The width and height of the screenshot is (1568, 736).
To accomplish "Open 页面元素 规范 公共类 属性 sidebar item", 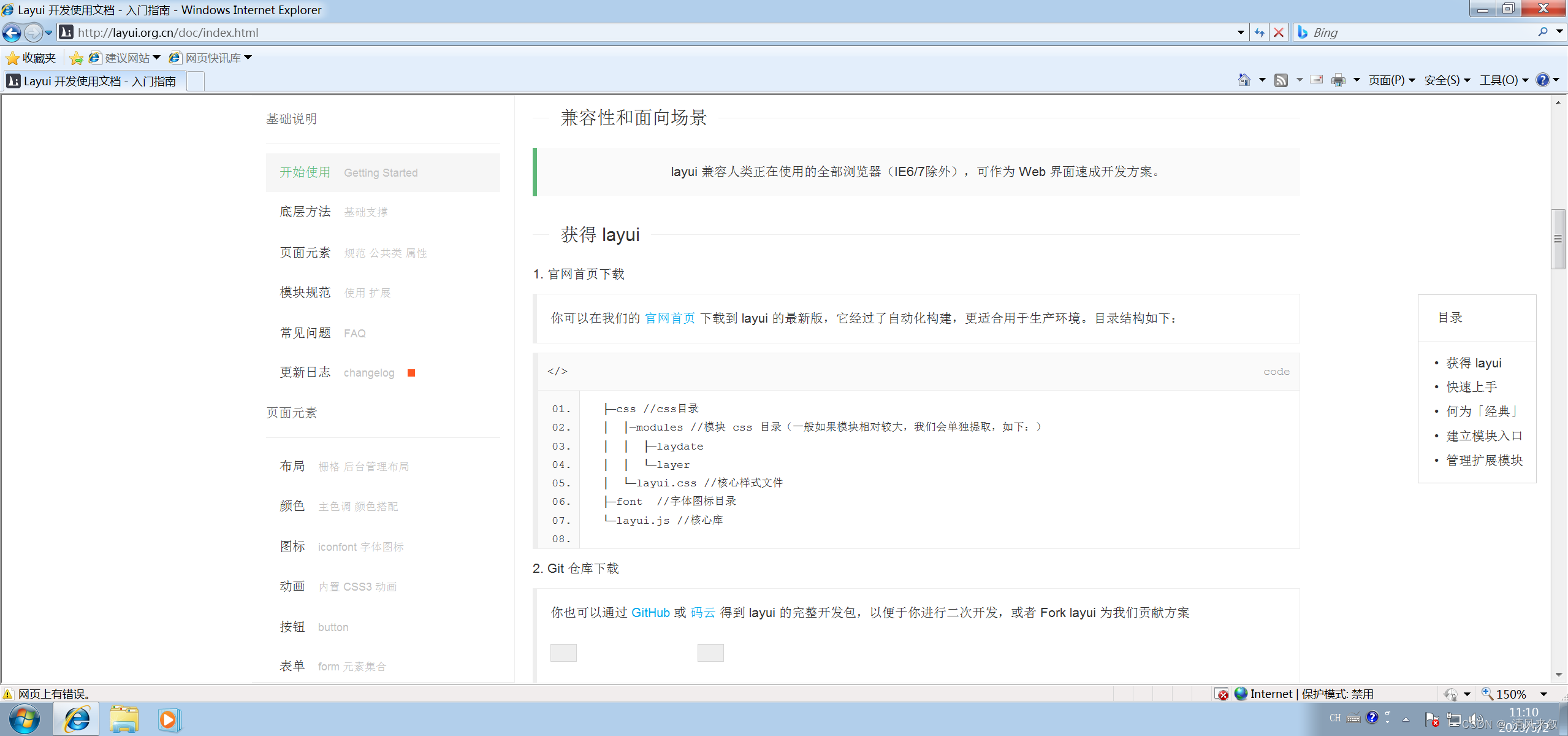I will click(x=382, y=253).
